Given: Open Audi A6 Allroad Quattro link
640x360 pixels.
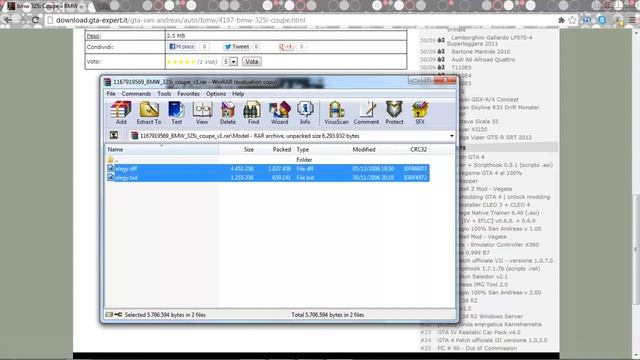Looking at the screenshot, I should pyautogui.click(x=483, y=60).
